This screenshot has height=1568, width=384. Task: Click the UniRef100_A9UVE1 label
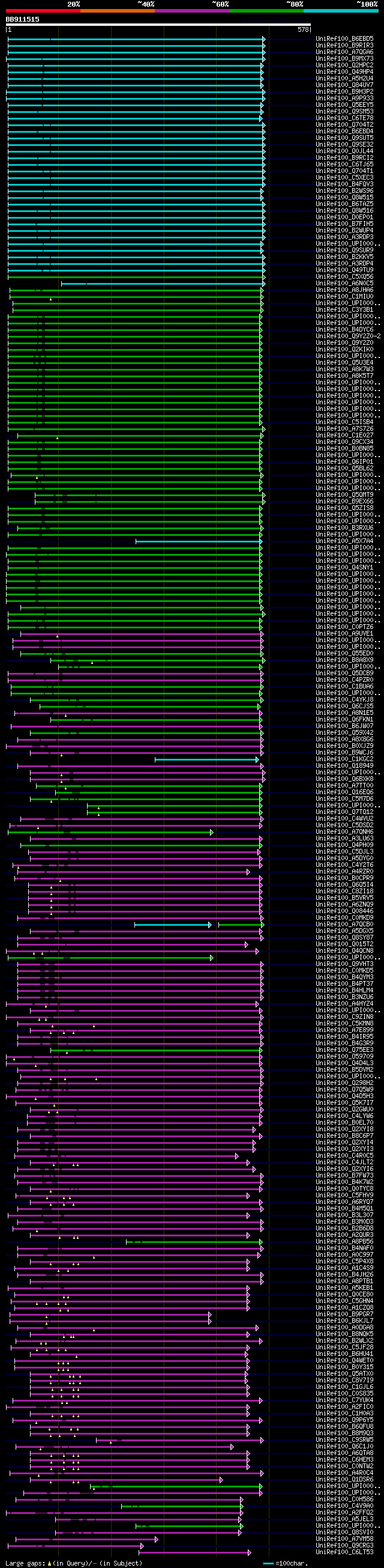[x=344, y=634]
